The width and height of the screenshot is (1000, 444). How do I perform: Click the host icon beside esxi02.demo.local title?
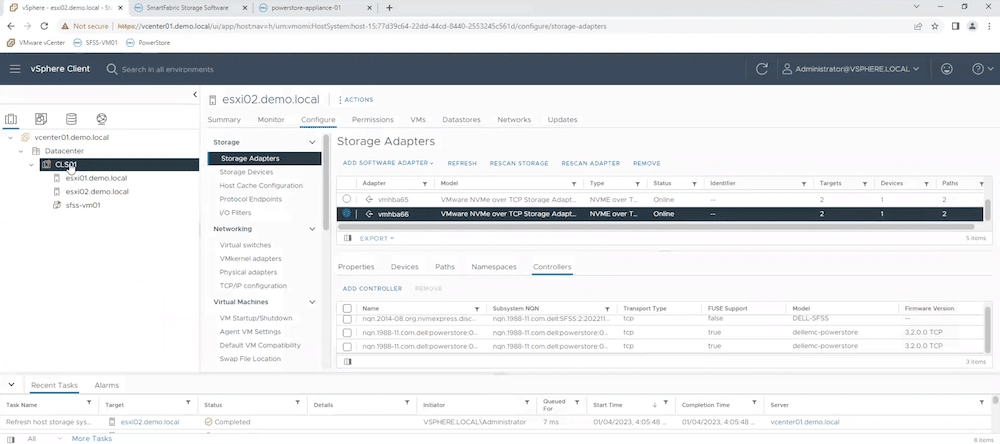click(213, 100)
